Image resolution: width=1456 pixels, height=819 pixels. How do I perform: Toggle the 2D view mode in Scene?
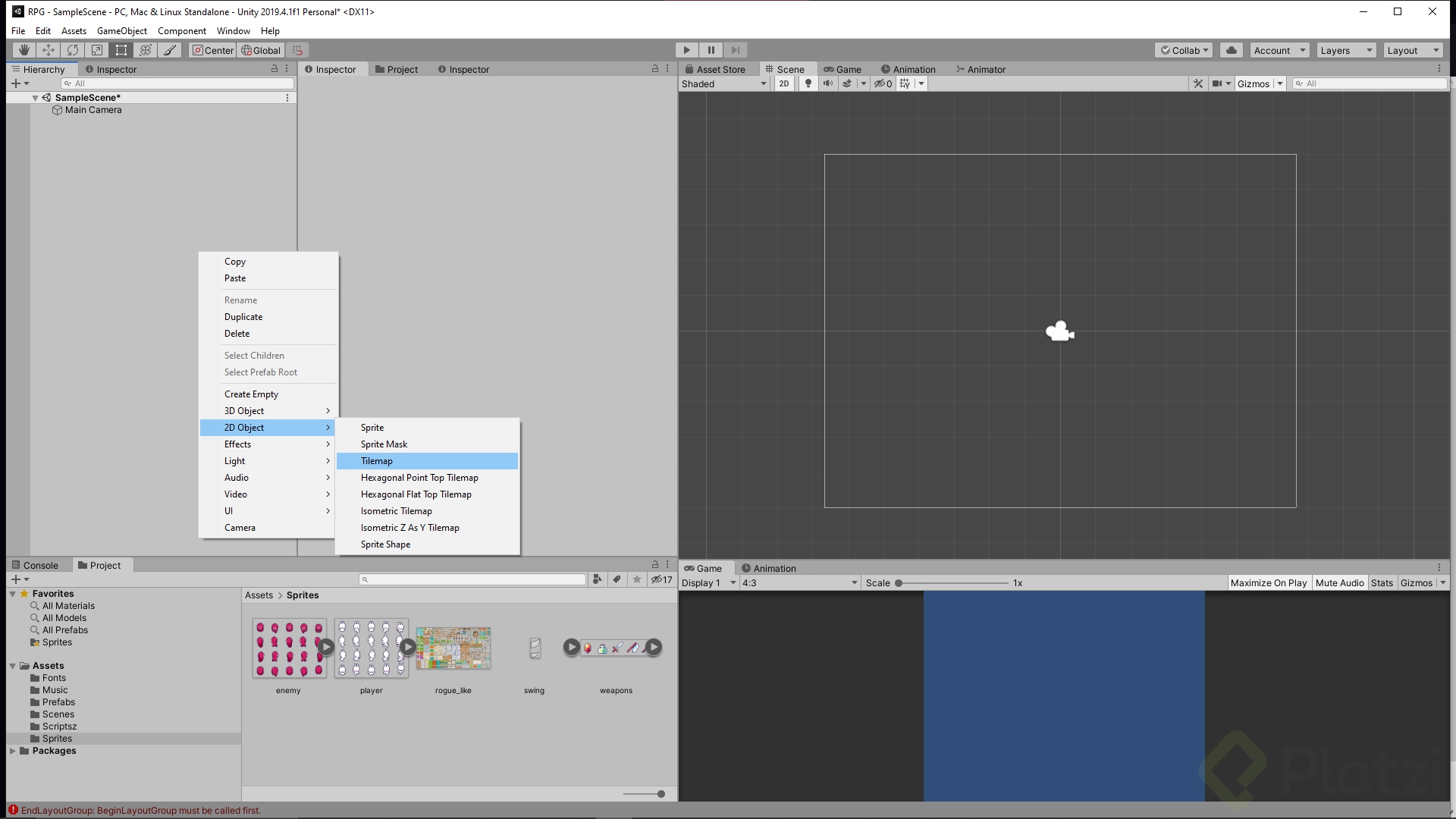(x=784, y=83)
